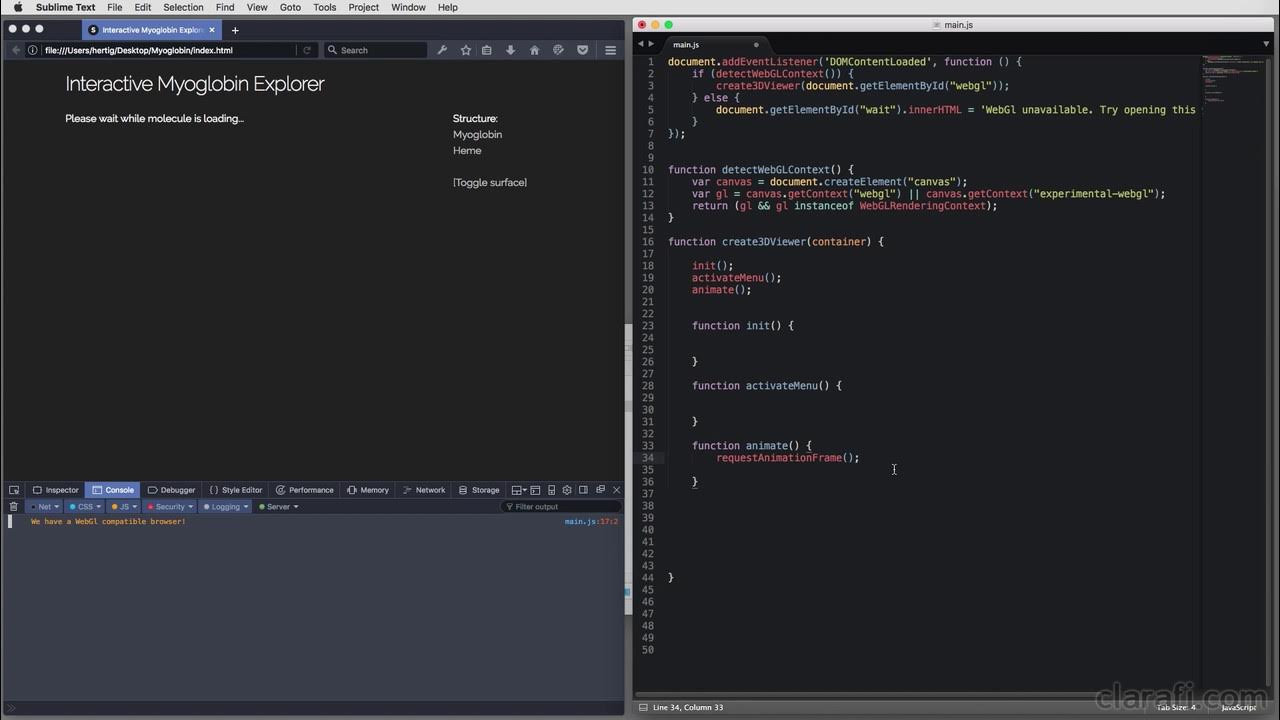This screenshot has height=720, width=1280.
Task: Open the Firefox hamburger menu
Action: (610, 50)
